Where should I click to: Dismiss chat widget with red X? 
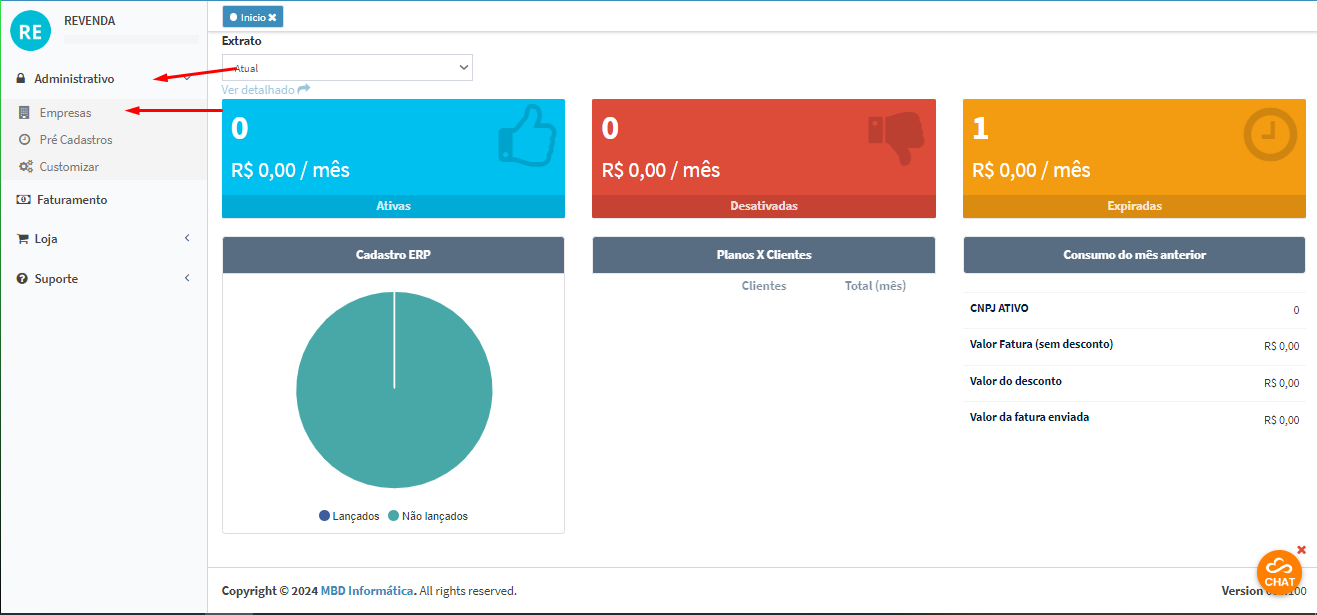[1301, 549]
